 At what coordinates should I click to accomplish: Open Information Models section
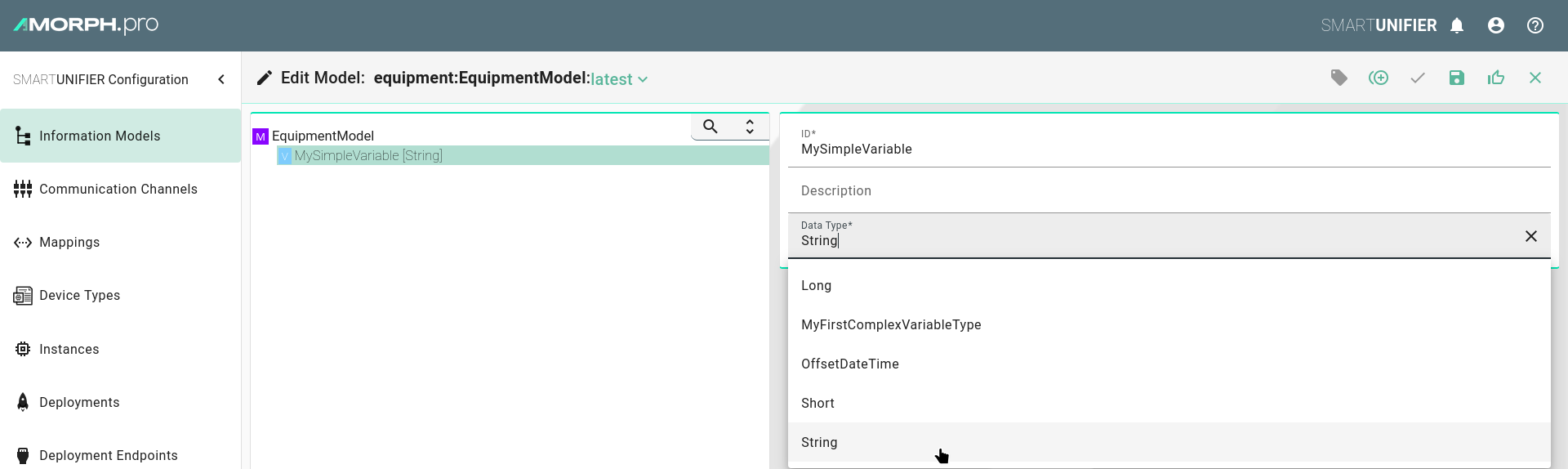pos(121,136)
